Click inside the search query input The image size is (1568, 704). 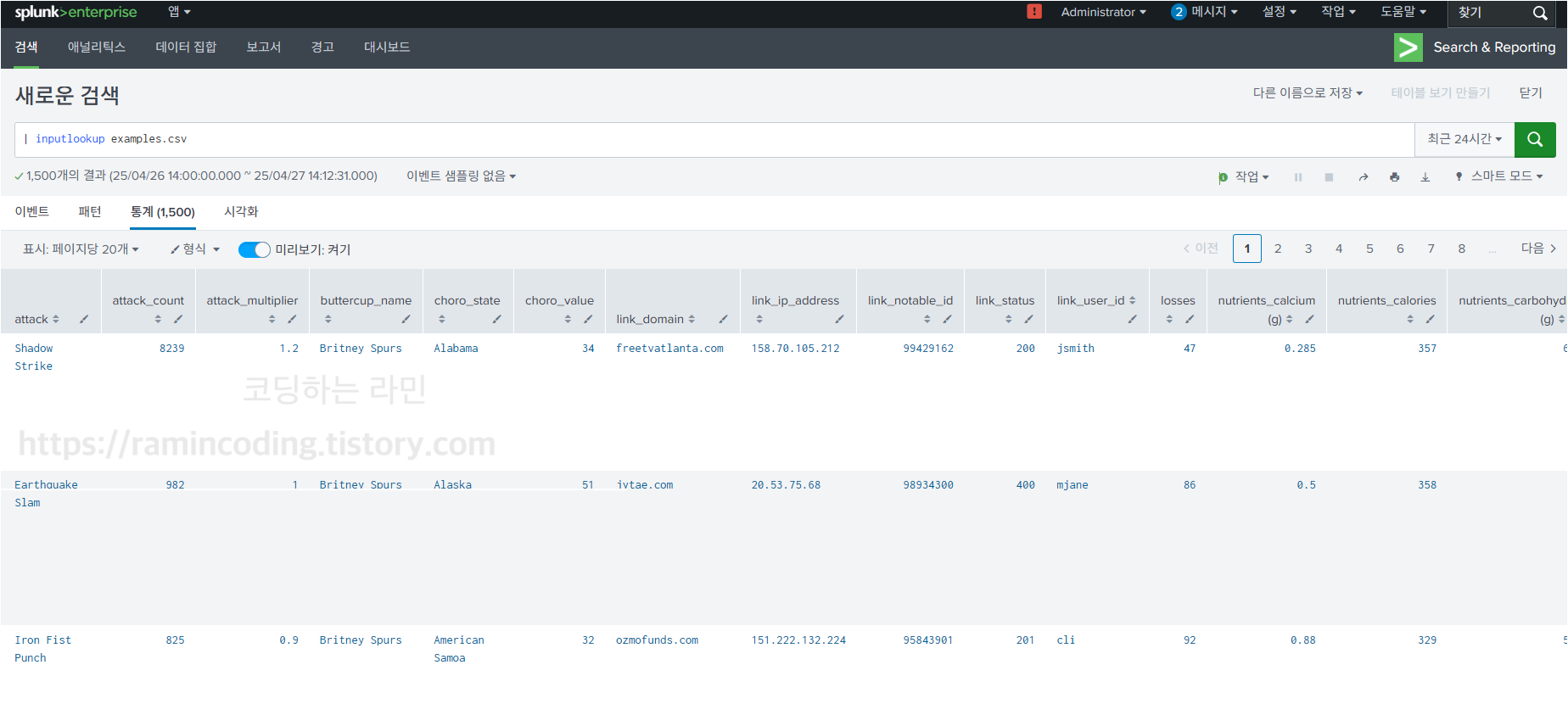point(714,139)
